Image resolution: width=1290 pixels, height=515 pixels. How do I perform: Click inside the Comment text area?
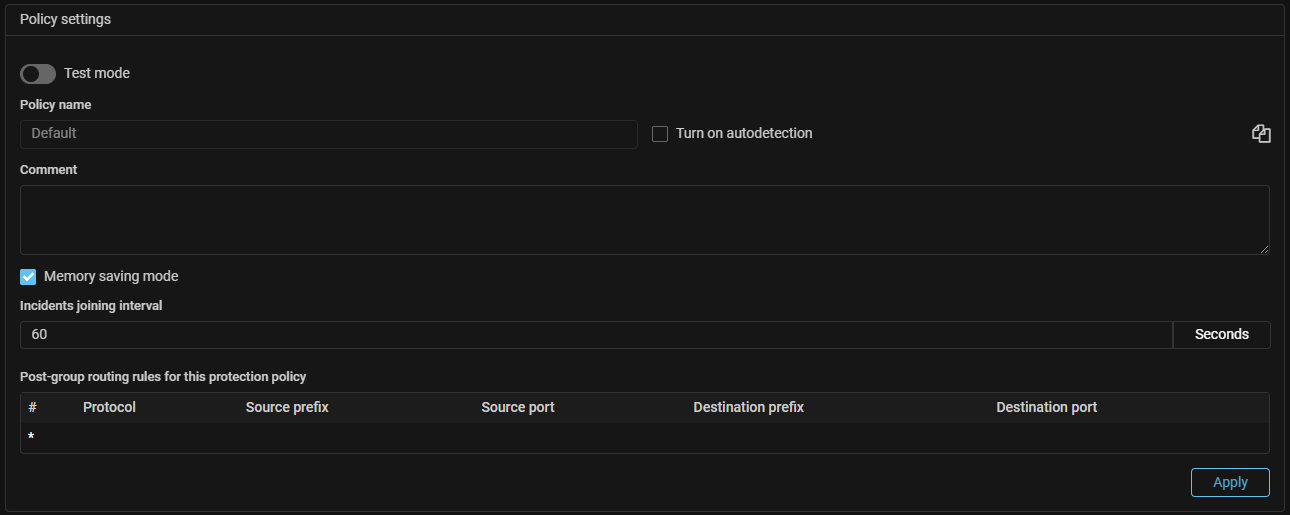coord(644,219)
